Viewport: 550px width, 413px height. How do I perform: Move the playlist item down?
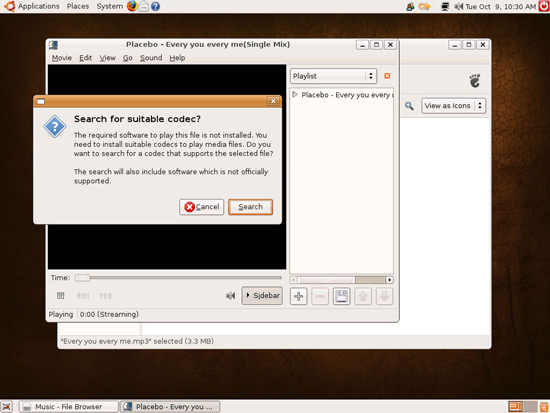coord(384,296)
